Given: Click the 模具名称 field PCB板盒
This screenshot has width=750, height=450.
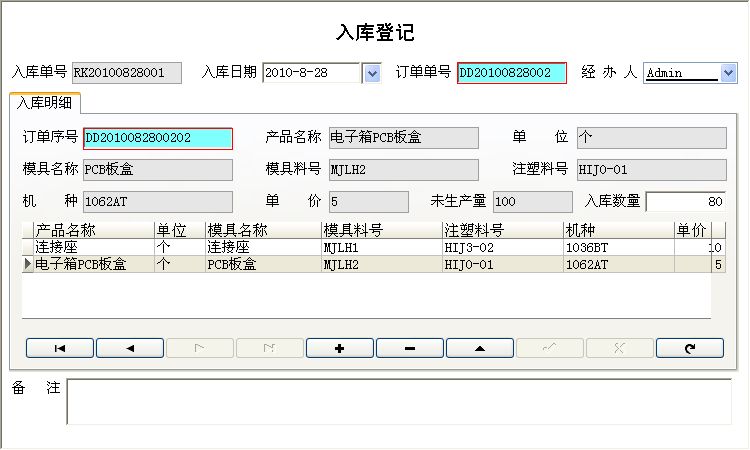Looking at the screenshot, I should 158,170.
